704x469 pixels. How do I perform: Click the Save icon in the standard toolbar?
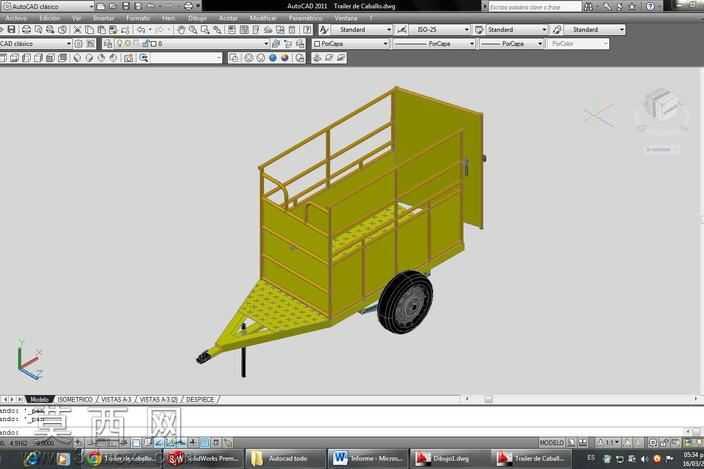coord(12,30)
